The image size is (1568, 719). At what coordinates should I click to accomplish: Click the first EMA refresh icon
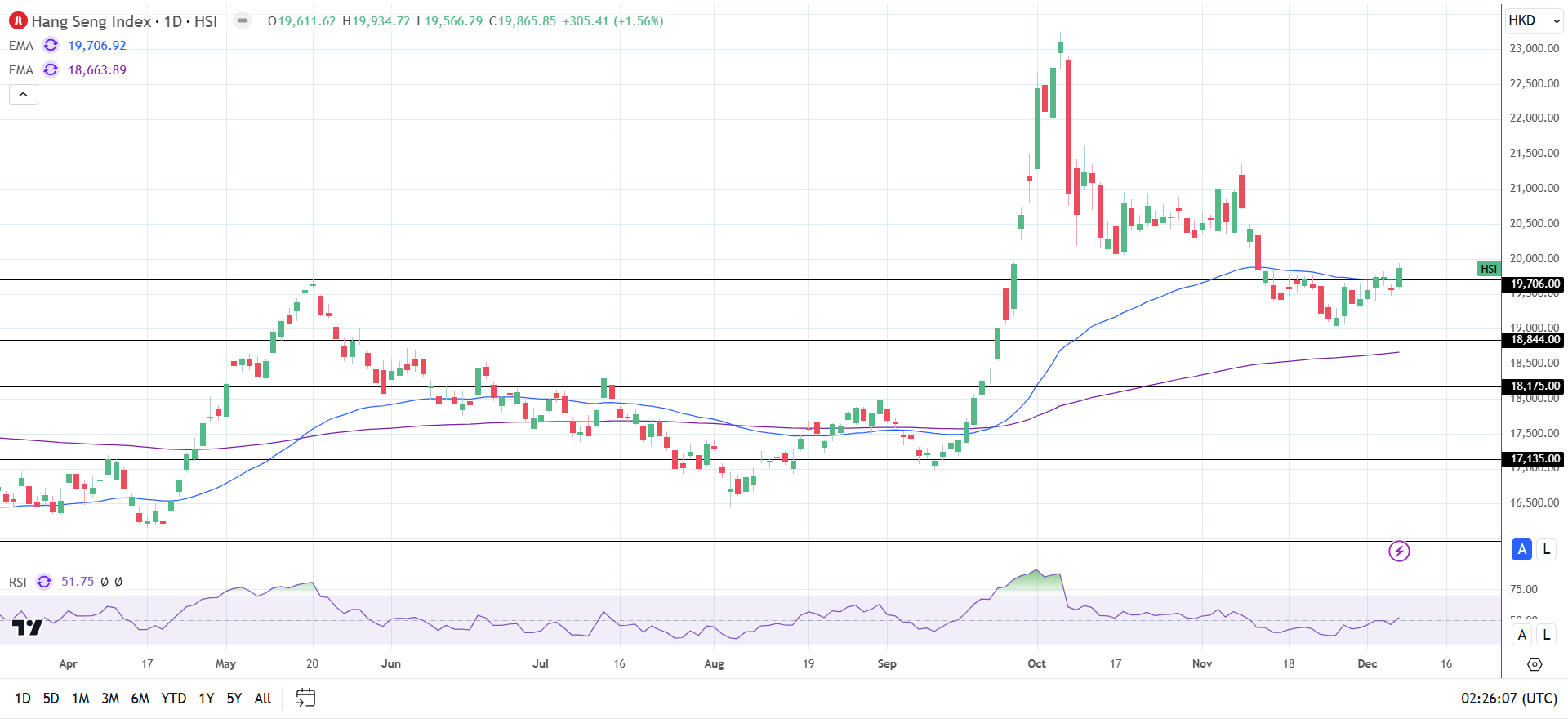pos(51,46)
